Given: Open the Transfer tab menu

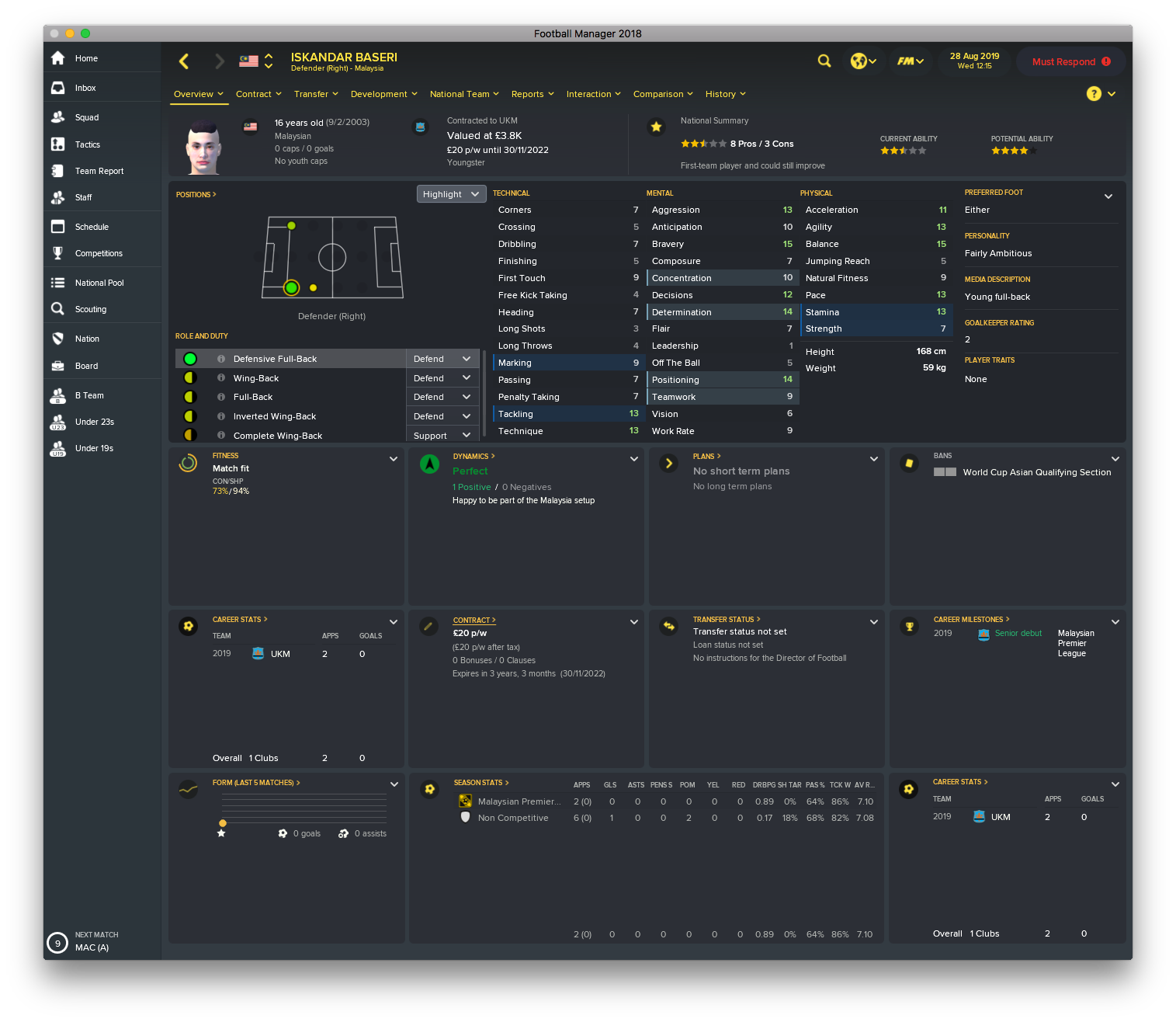Looking at the screenshot, I should 316,94.
